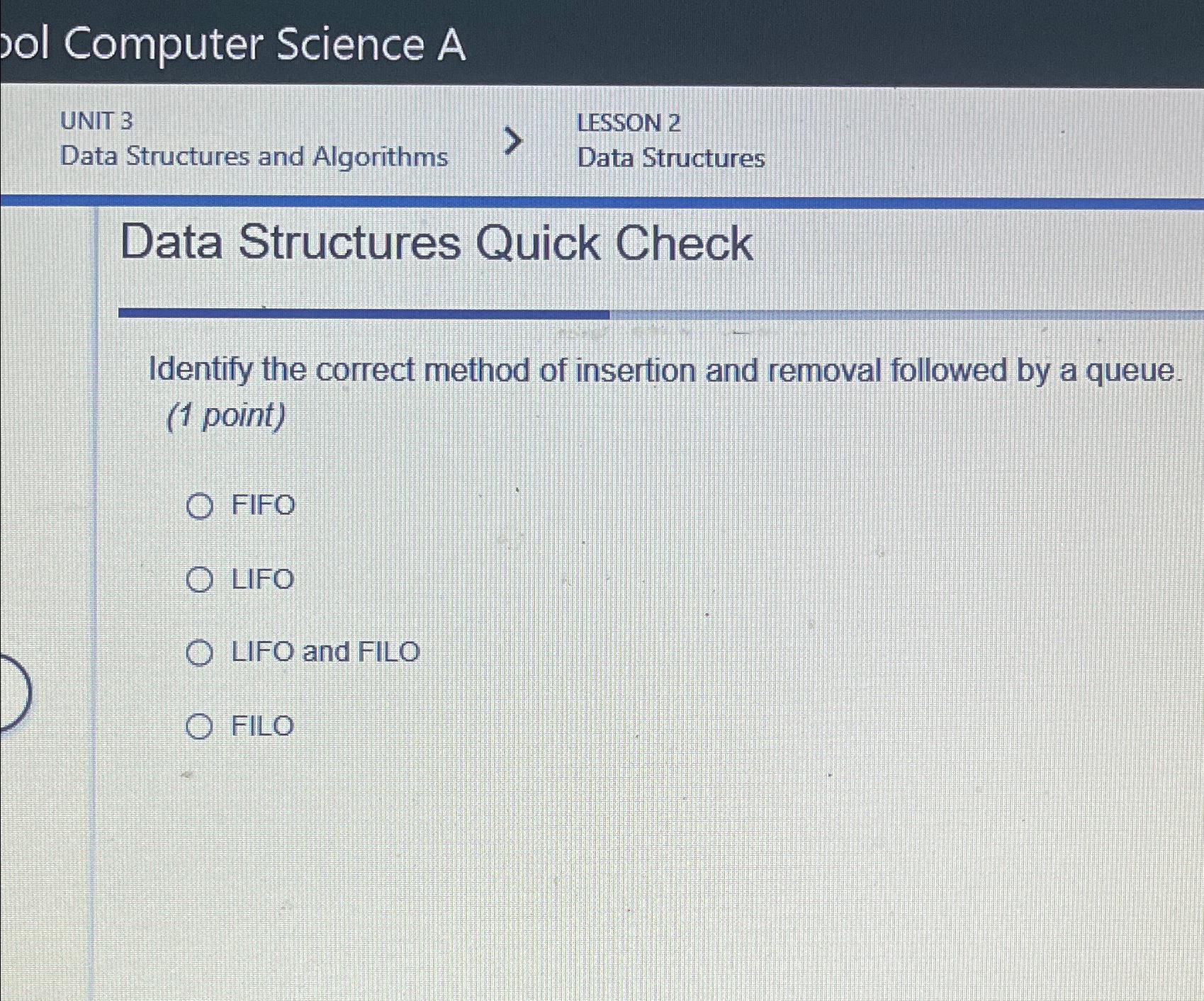Select the LIFO radio button
Viewport: 1204px width, 1001px height.
201,579
